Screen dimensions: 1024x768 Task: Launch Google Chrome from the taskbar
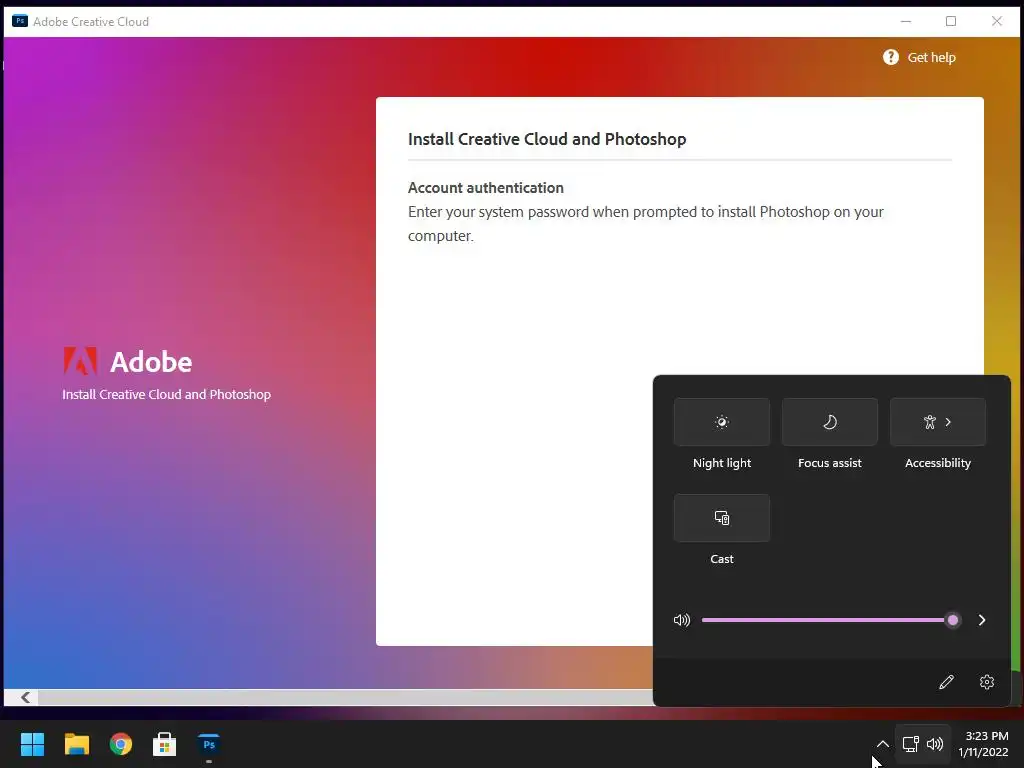(121, 744)
